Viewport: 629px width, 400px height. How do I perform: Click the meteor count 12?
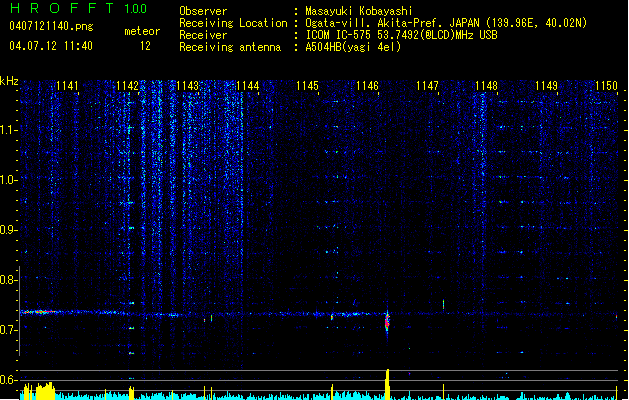coord(145,46)
